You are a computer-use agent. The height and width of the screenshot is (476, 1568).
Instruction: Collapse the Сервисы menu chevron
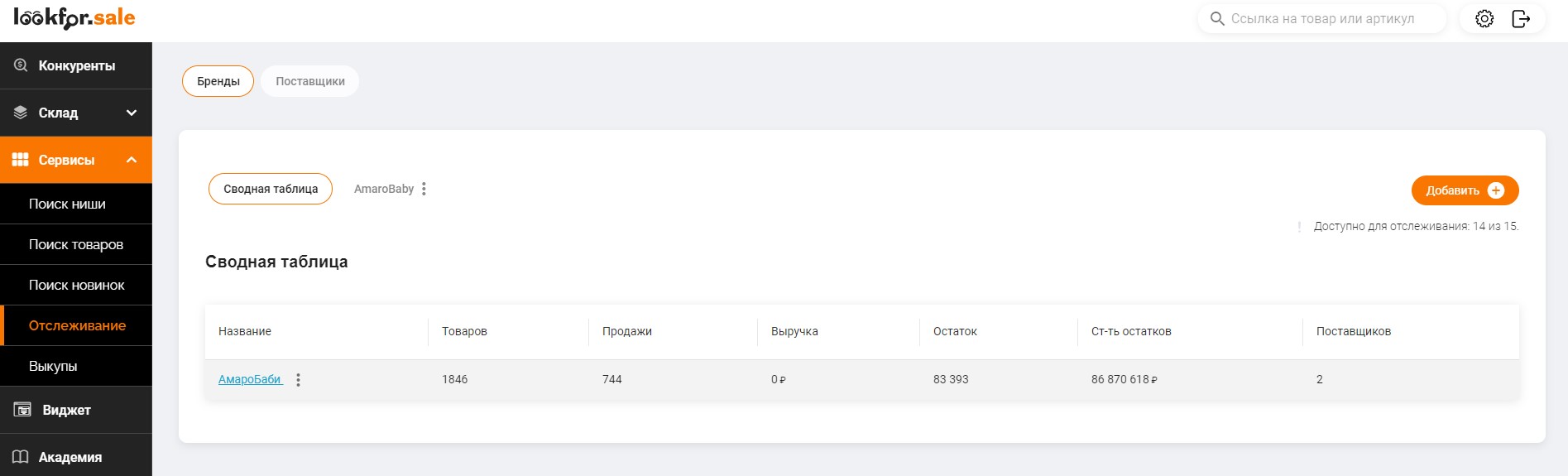(x=132, y=160)
